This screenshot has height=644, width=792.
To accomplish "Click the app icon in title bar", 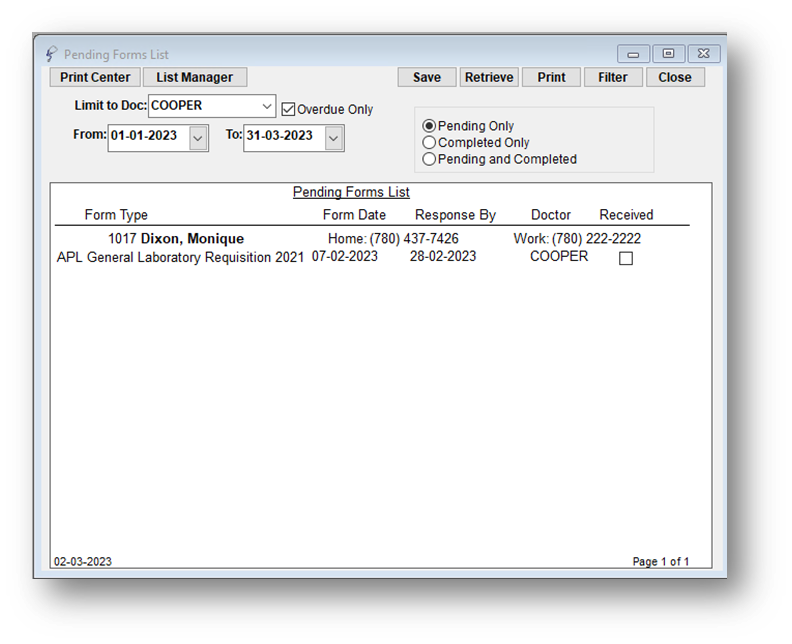I will (51, 54).
